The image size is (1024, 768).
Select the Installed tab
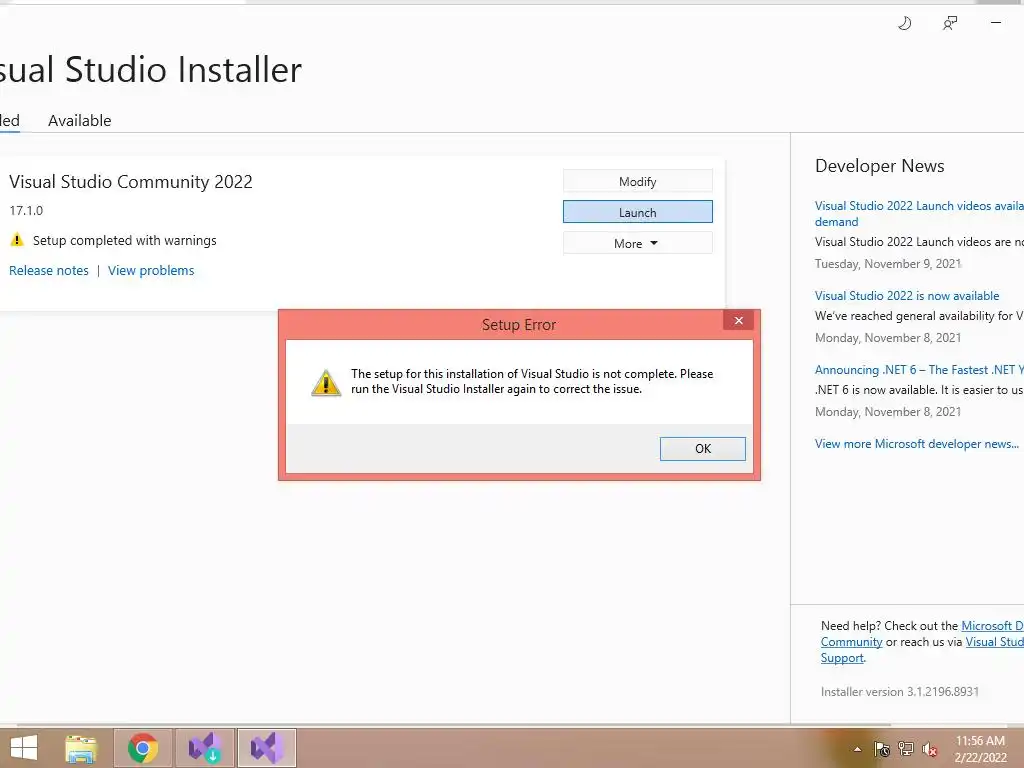(10, 121)
